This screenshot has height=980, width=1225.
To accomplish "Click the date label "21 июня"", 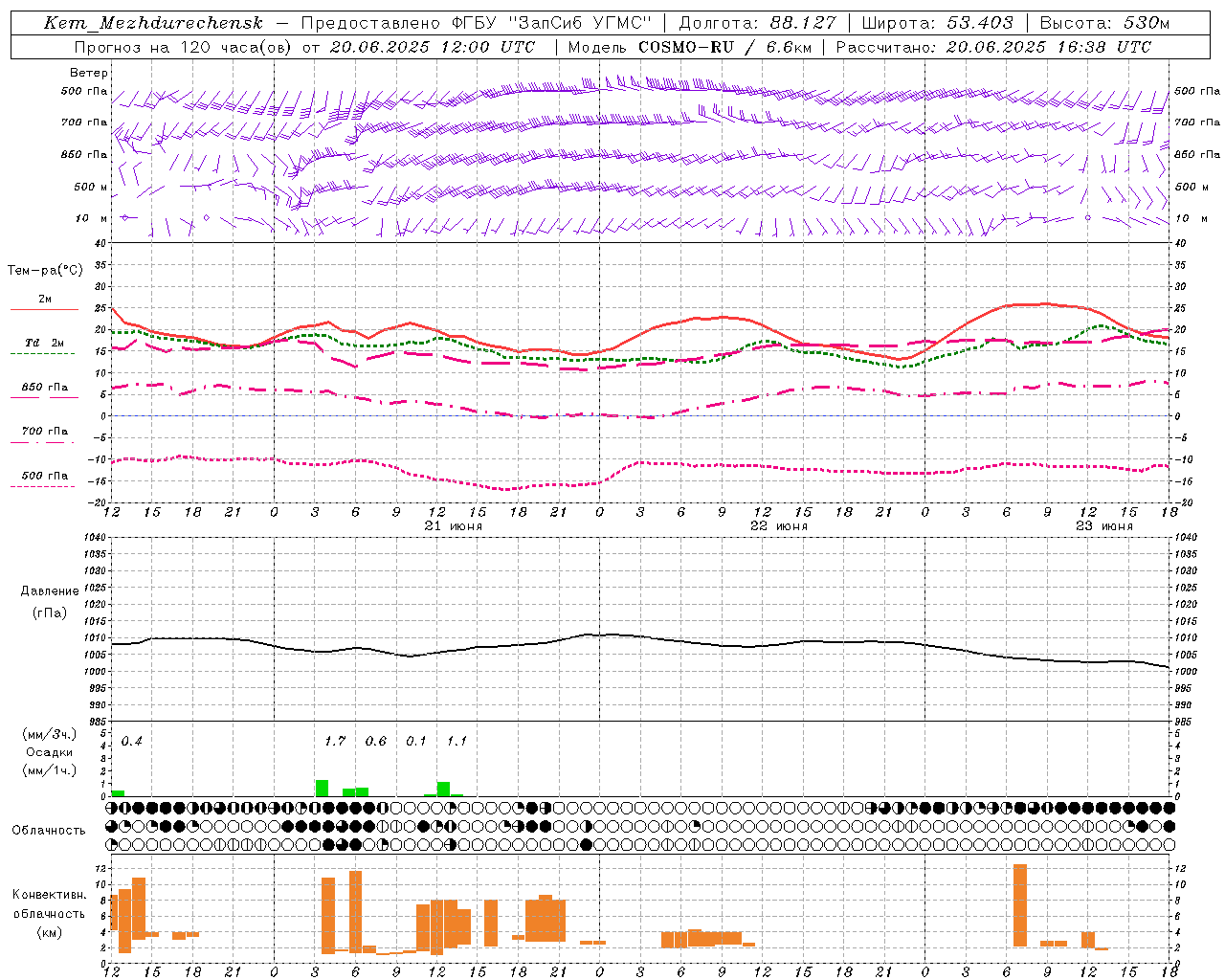I will pos(454,526).
